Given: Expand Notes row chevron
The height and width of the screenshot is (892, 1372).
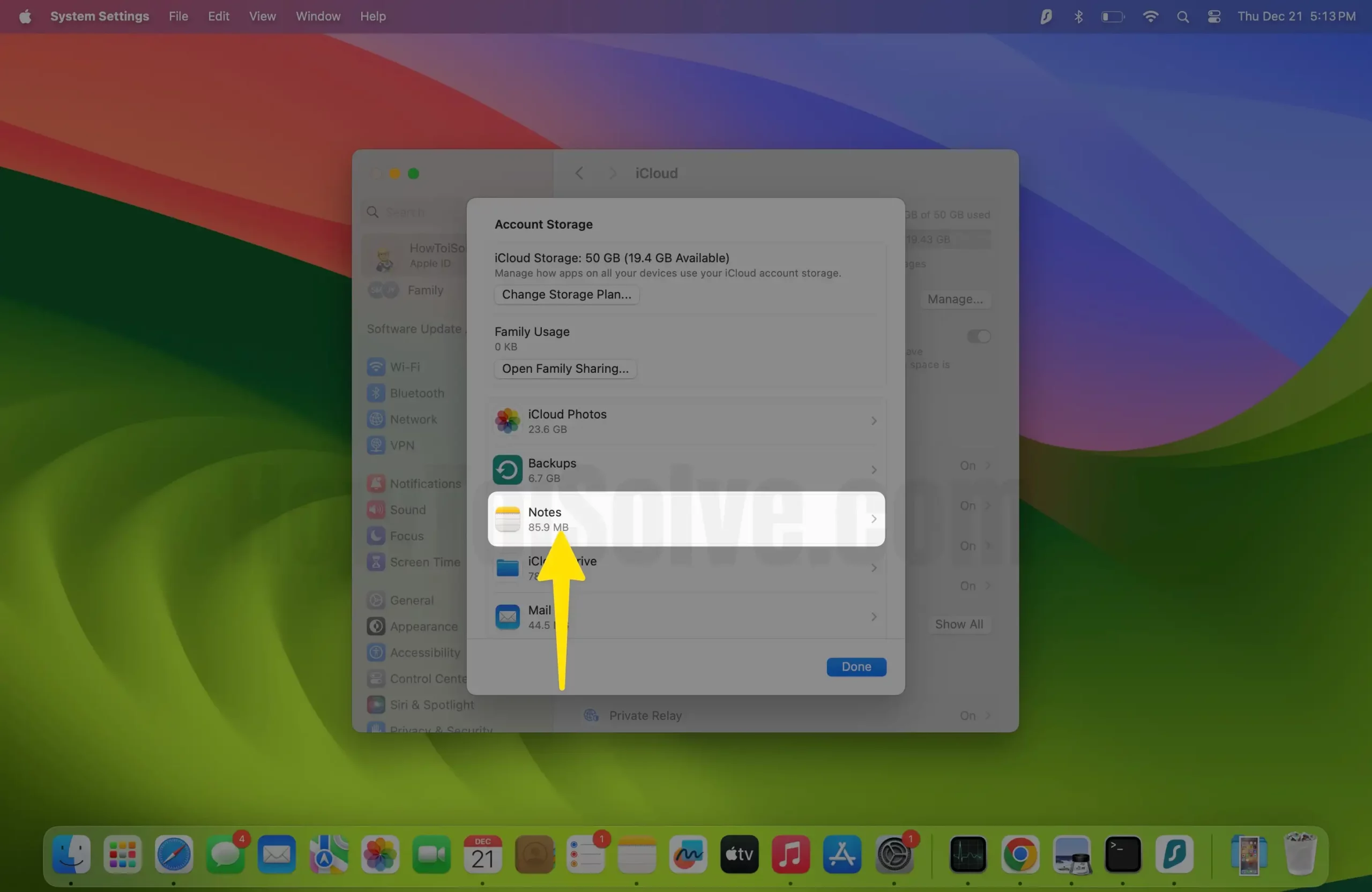Looking at the screenshot, I should click(874, 519).
